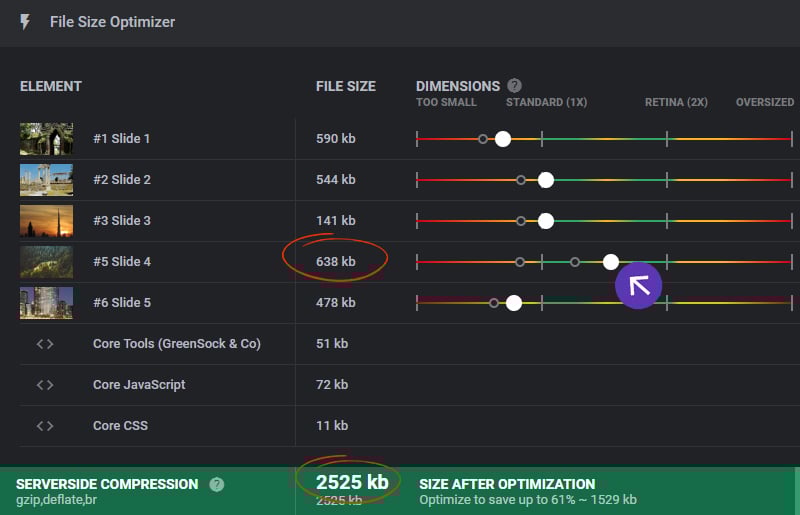This screenshot has width=800, height=515.
Task: Click the Slide 4 forest thumbnail
Action: 46,261
